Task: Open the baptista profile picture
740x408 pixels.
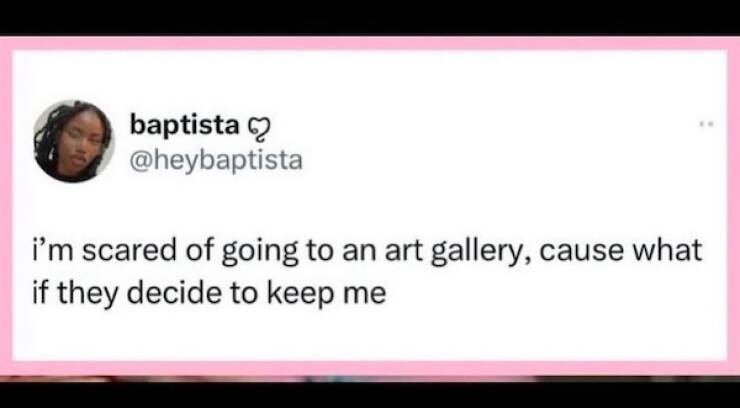Action: pyautogui.click(x=73, y=141)
